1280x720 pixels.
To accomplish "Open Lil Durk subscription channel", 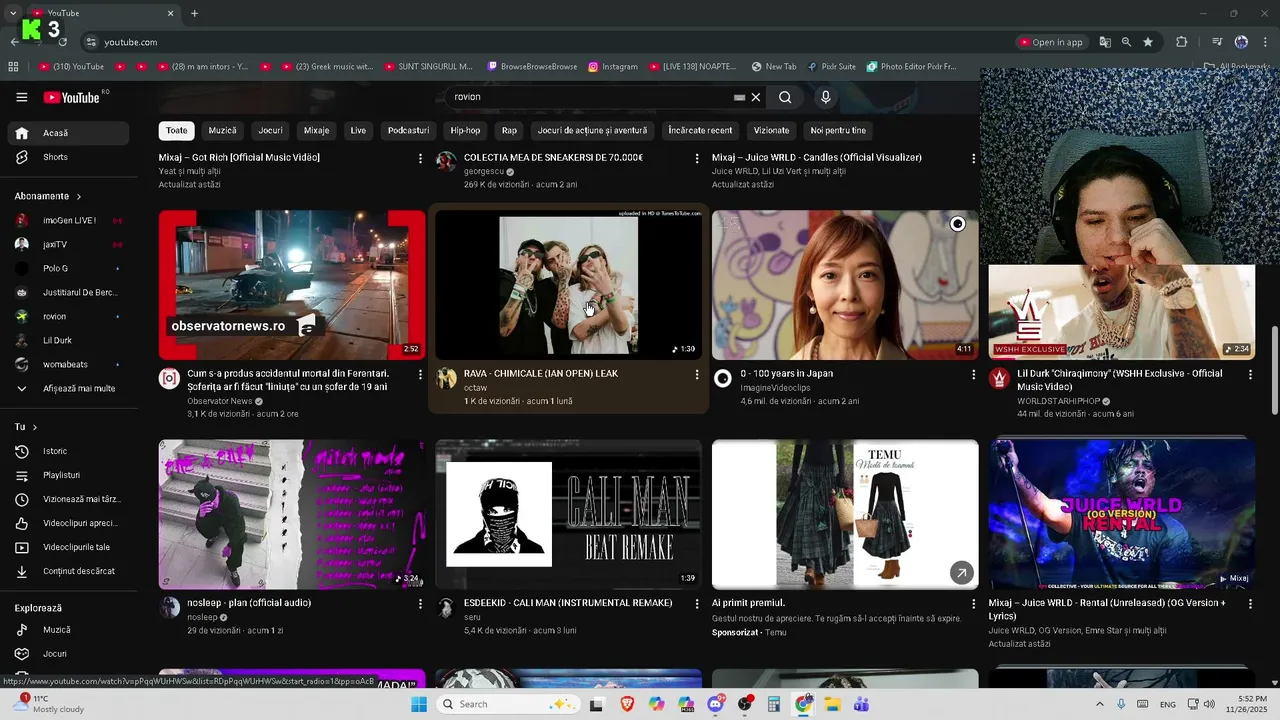I will coord(67,340).
